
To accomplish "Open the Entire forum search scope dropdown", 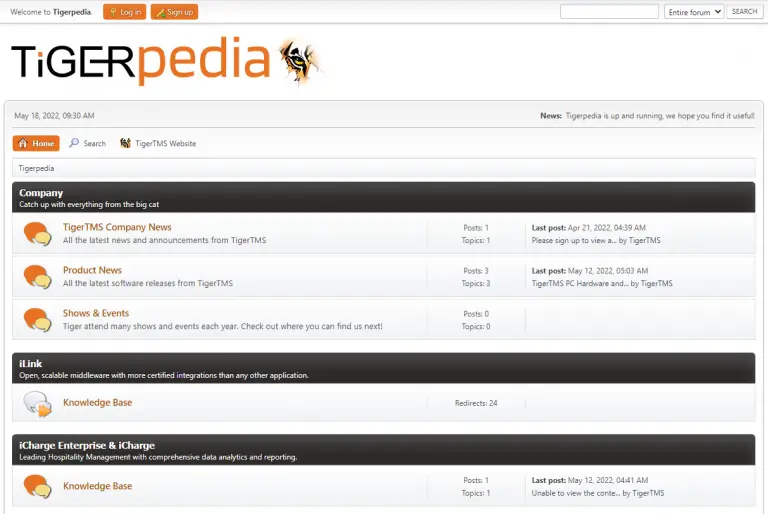I will coord(693,12).
